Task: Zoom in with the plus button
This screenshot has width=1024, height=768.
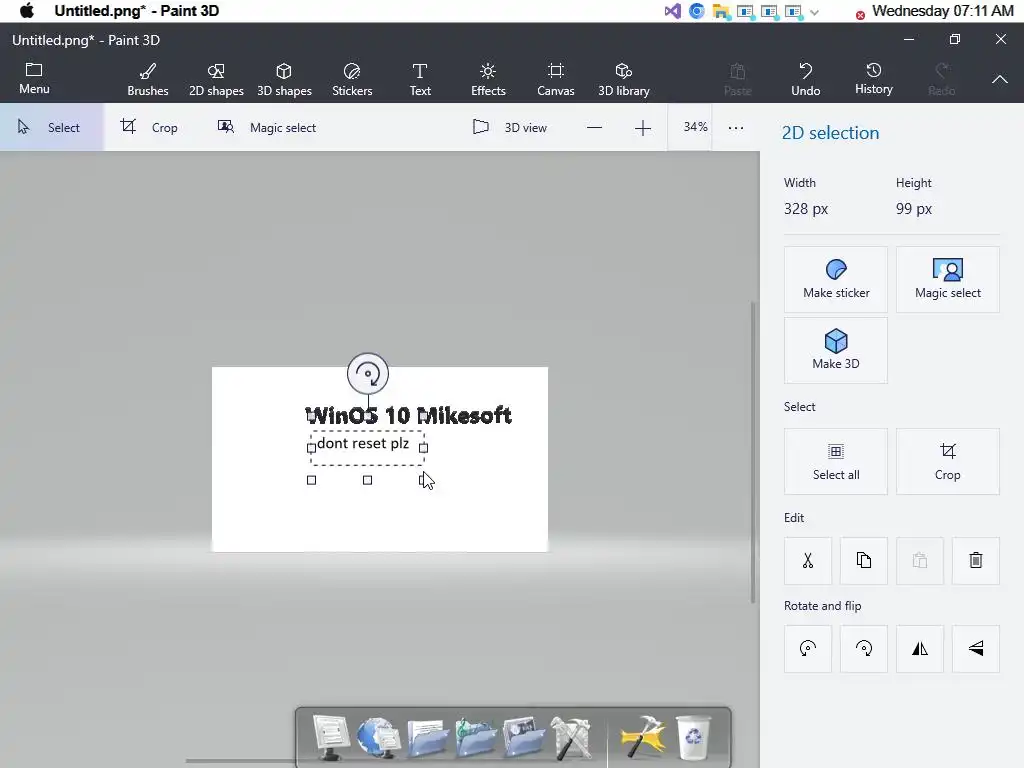Action: coord(643,128)
